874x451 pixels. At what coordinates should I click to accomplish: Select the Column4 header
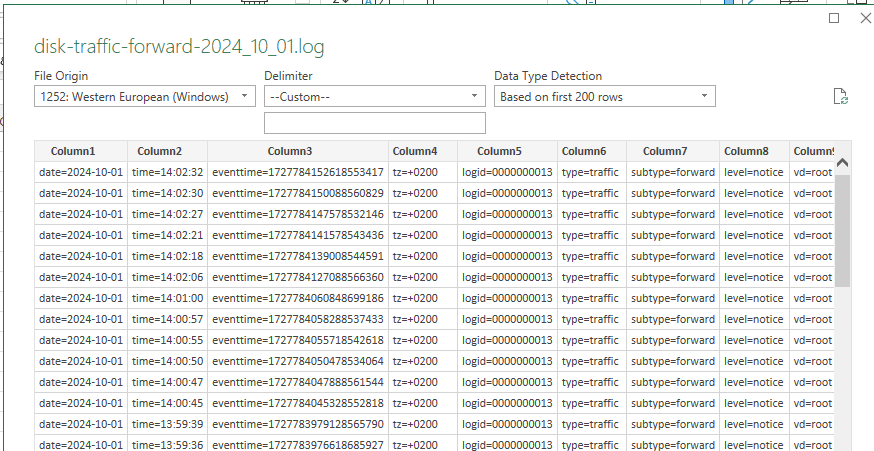pyautogui.click(x=414, y=151)
